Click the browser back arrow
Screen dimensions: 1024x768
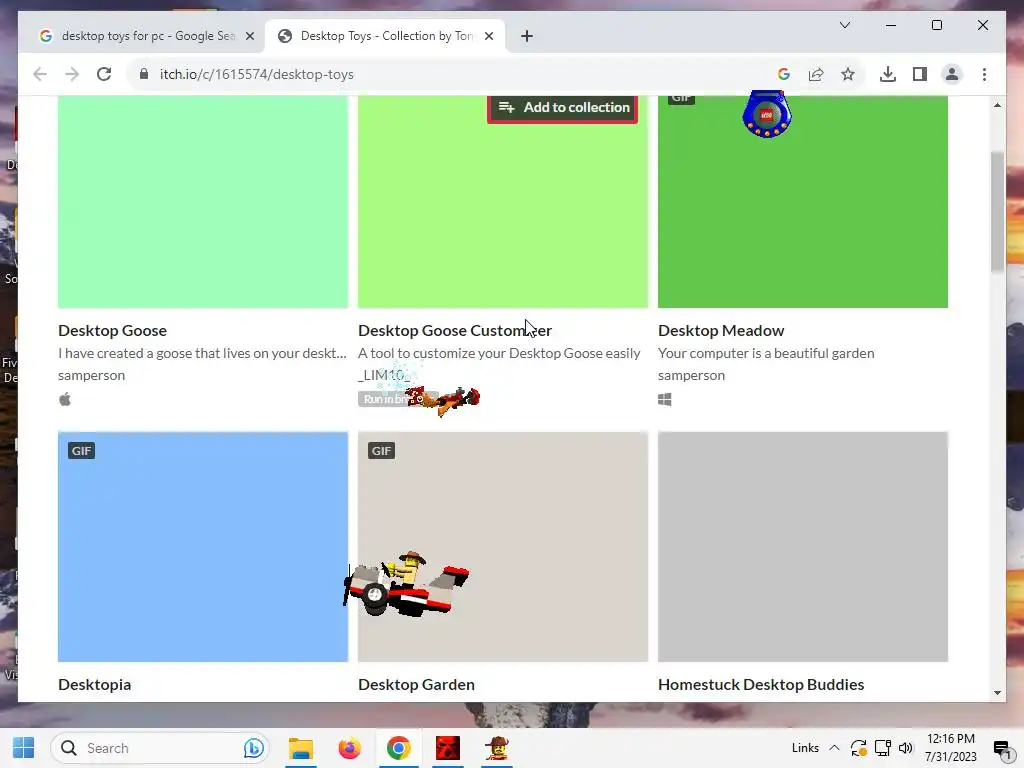(x=40, y=74)
